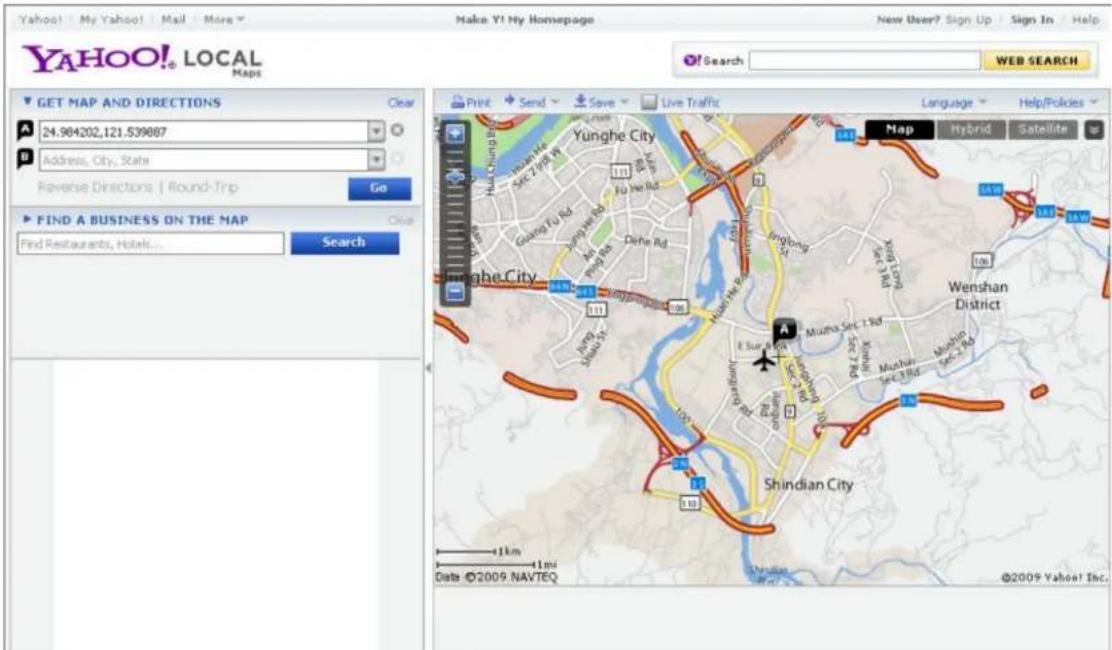Expand the Send dropdown arrow
This screenshot has height=650, width=1112.
point(555,102)
